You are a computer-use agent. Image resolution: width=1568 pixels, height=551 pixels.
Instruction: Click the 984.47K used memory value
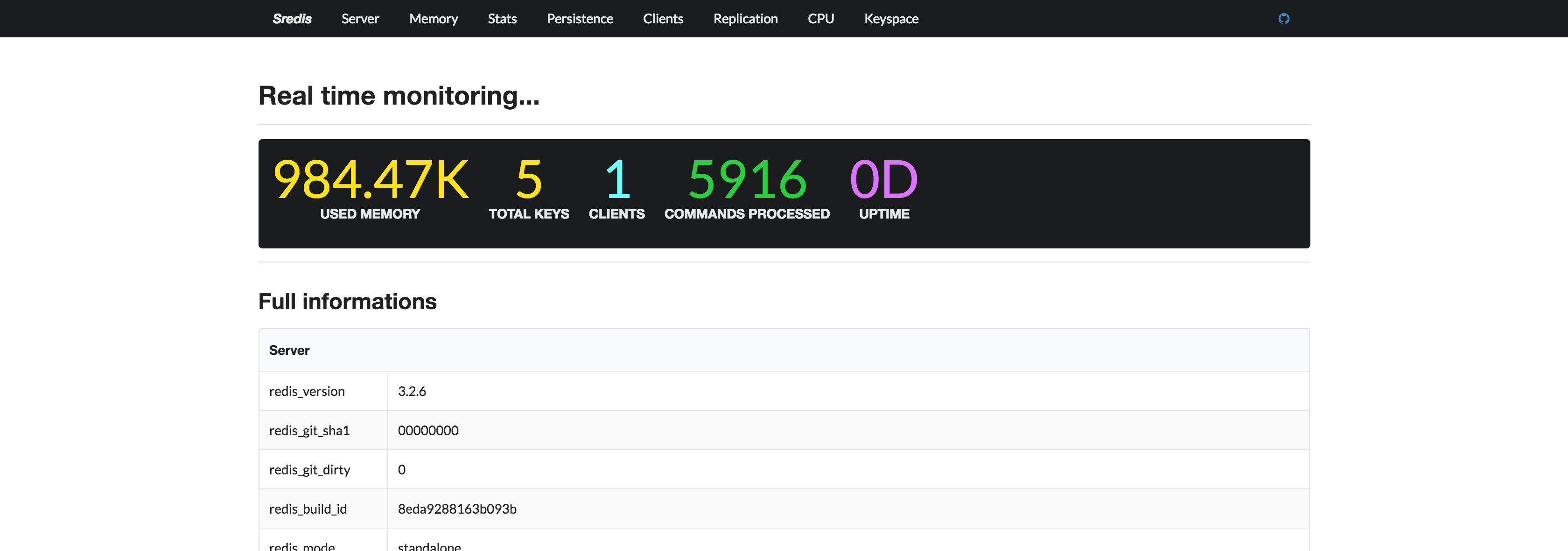(x=371, y=180)
